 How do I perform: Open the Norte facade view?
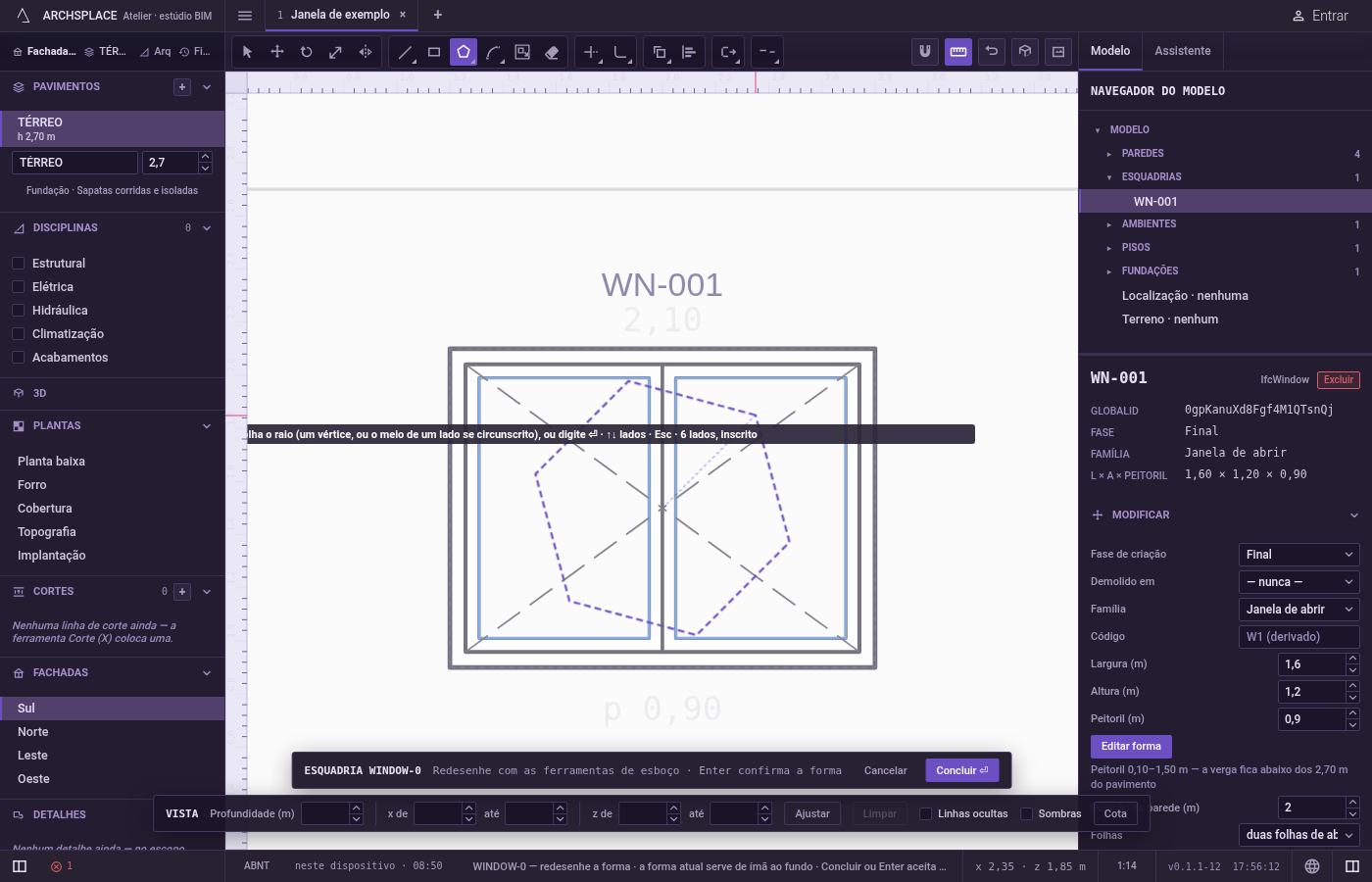point(113,732)
